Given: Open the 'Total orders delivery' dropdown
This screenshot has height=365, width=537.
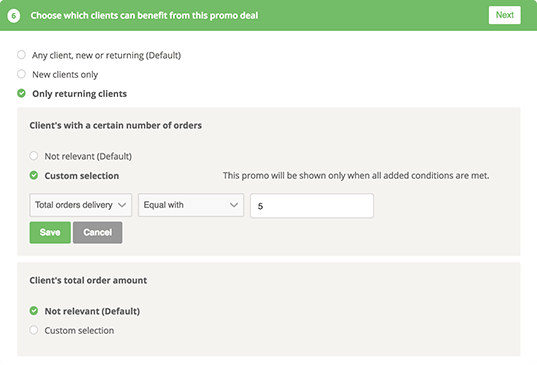Looking at the screenshot, I should 80,205.
